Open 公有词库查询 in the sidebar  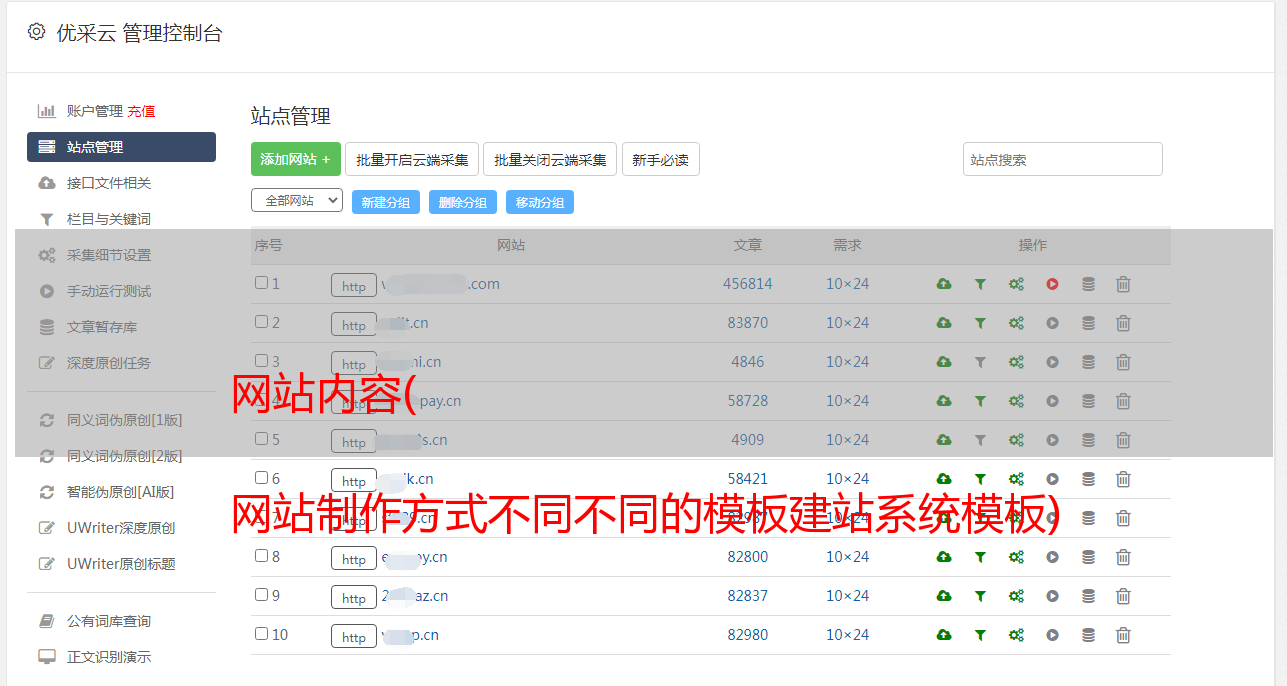(109, 621)
